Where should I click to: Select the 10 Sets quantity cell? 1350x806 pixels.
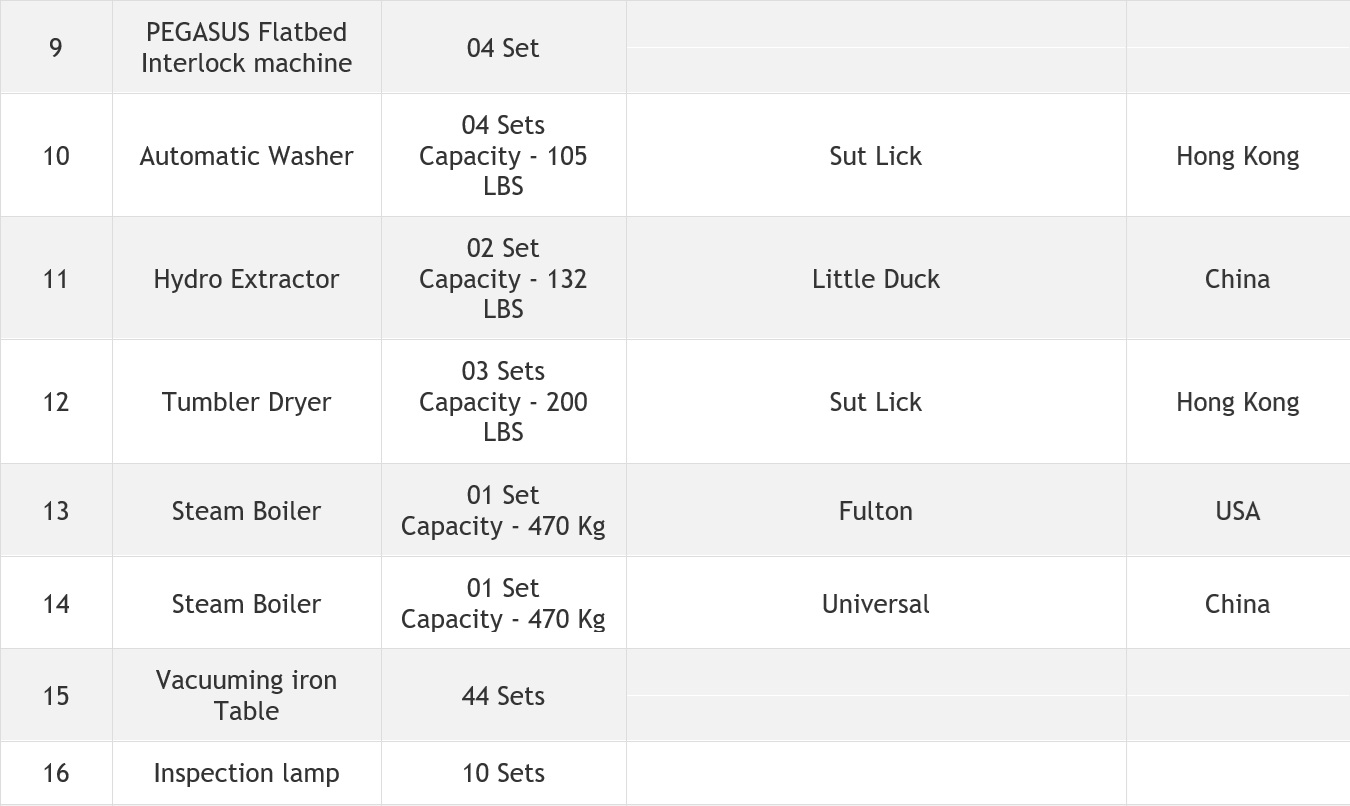tap(503, 773)
